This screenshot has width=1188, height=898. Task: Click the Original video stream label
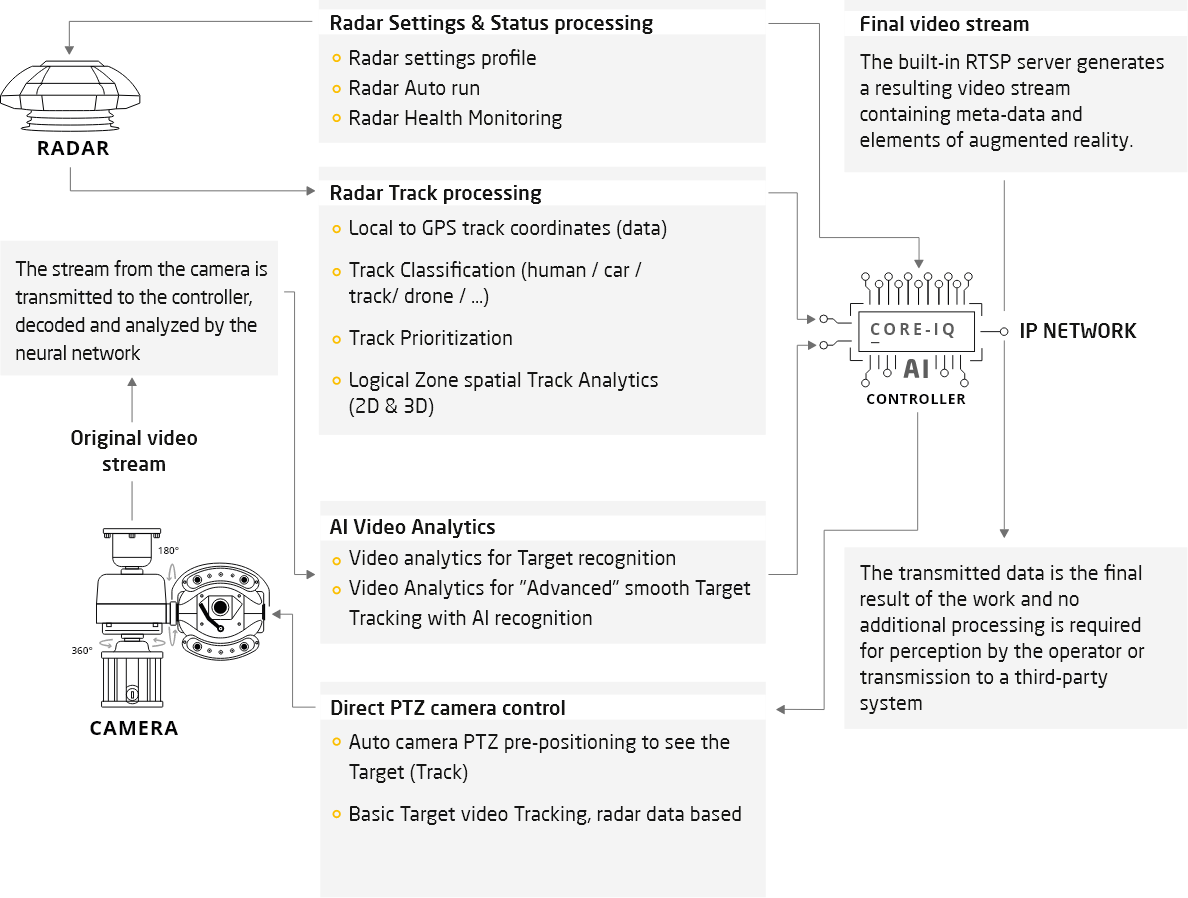[x=134, y=451]
